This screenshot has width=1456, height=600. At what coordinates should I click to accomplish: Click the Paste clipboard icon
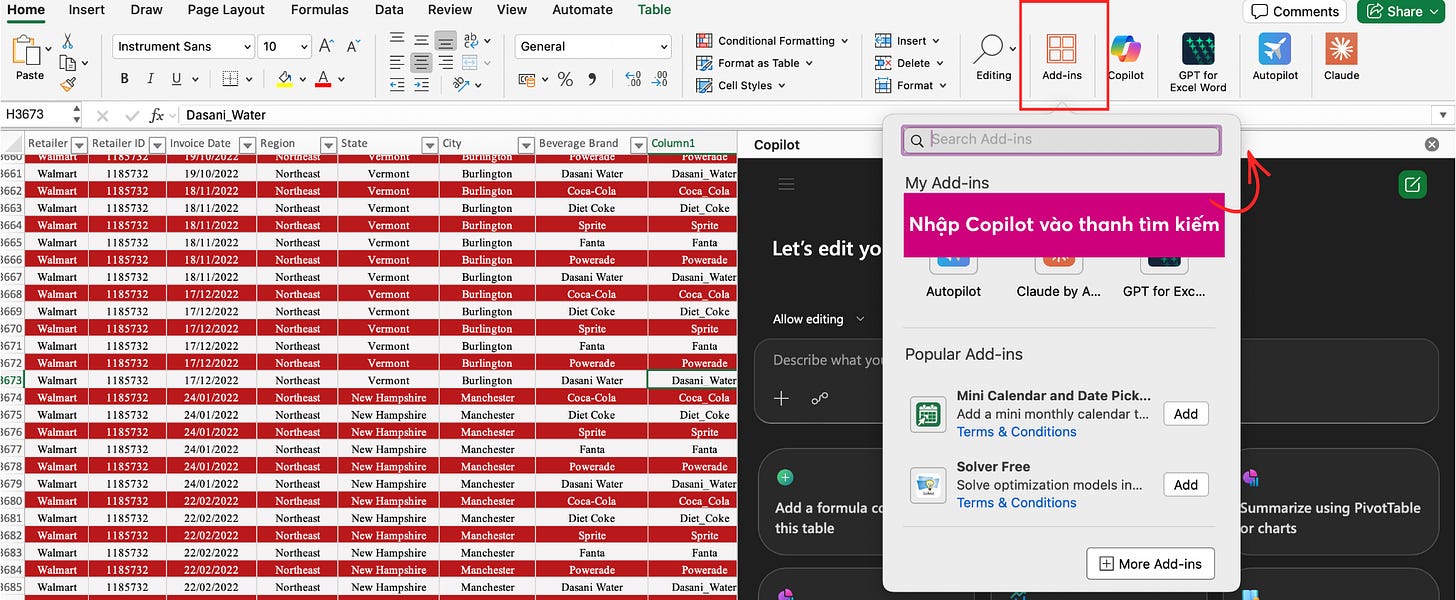25,50
